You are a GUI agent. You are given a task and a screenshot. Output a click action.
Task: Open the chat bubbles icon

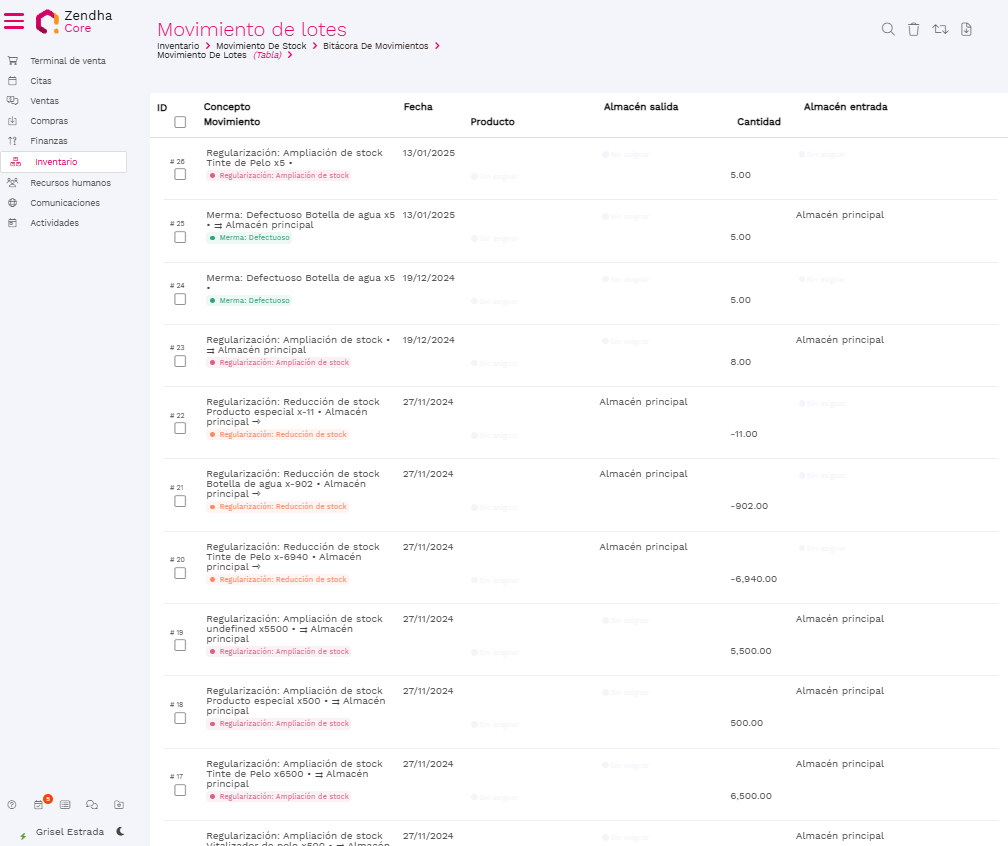(92, 804)
